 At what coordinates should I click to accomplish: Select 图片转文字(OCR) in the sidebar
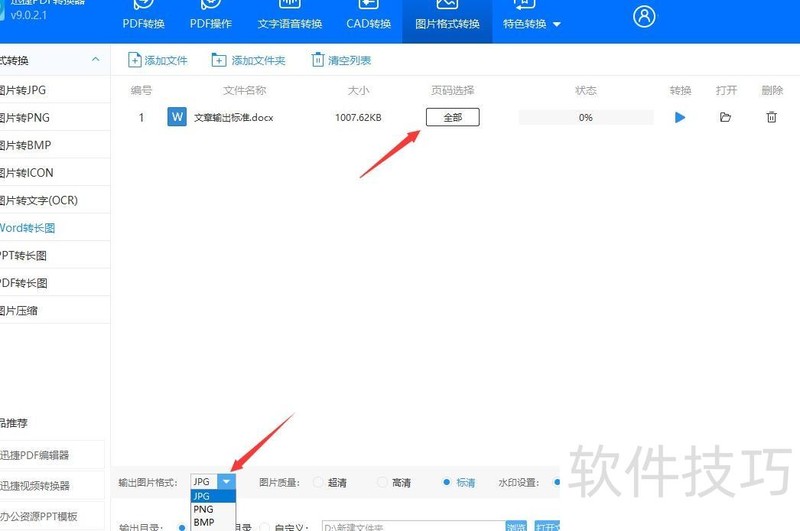(55, 200)
